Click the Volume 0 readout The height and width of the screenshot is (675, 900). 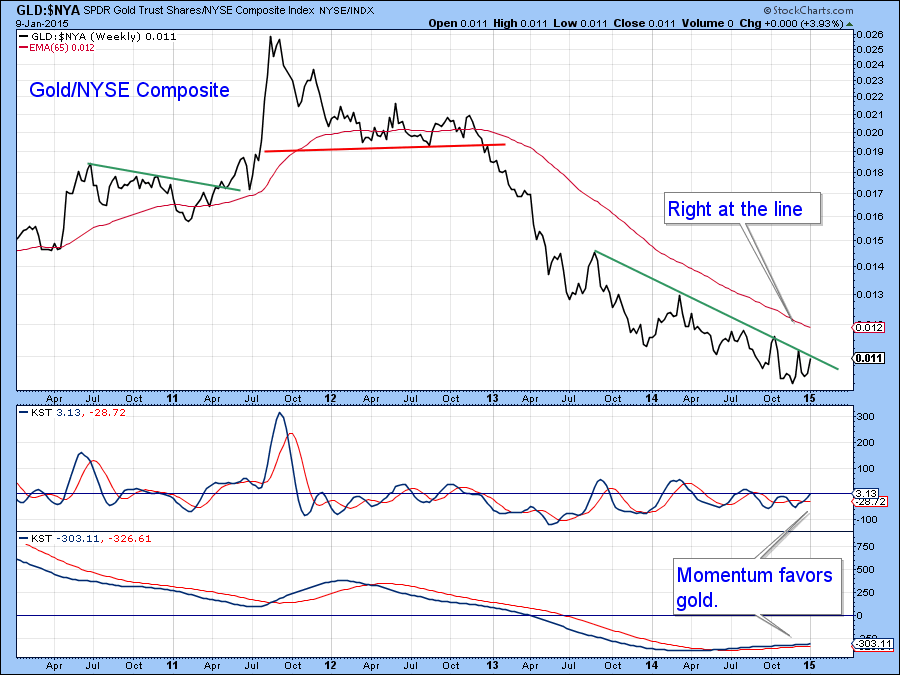[x=708, y=24]
